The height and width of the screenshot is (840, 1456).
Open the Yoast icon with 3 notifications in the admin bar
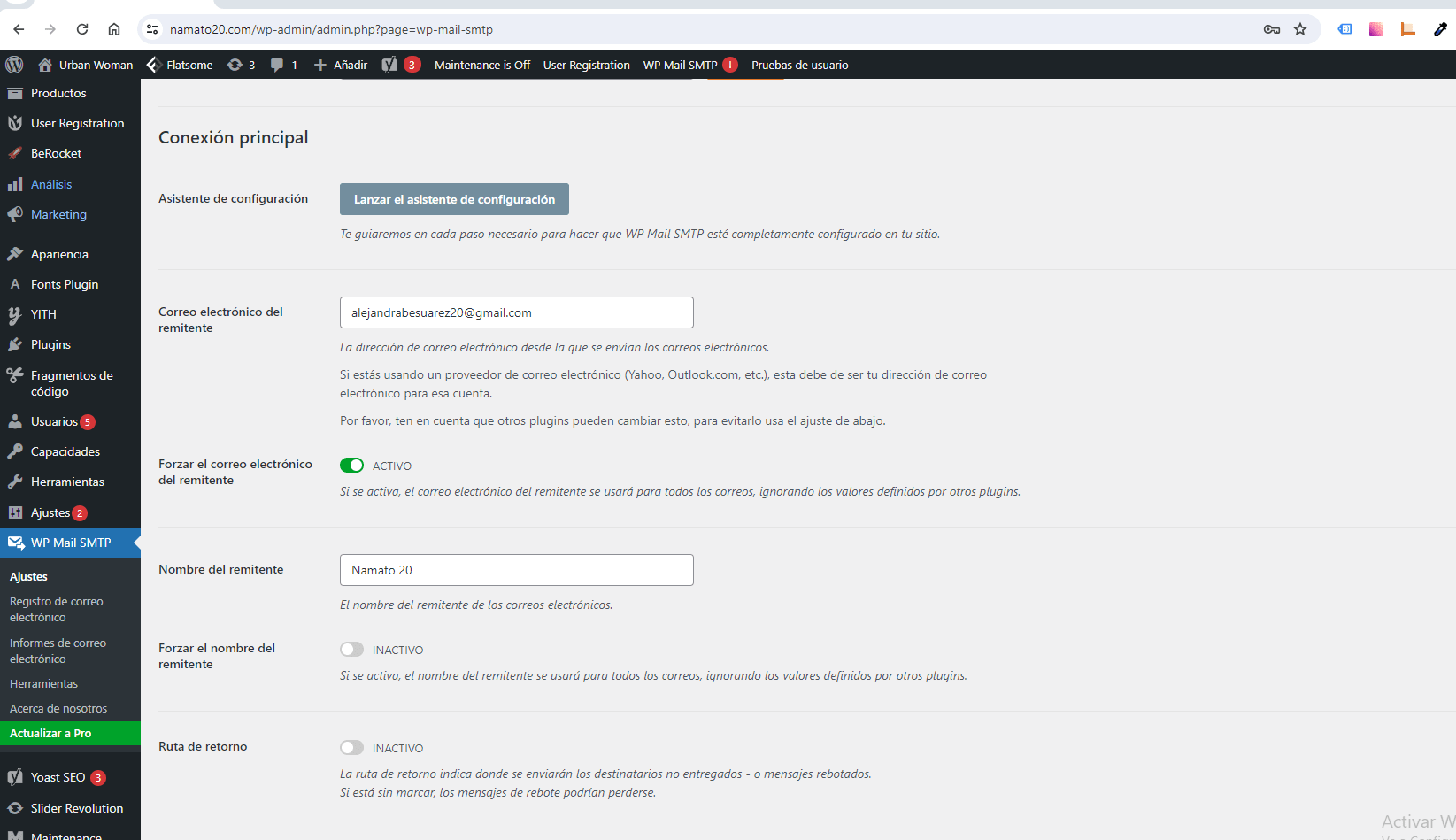(x=401, y=65)
